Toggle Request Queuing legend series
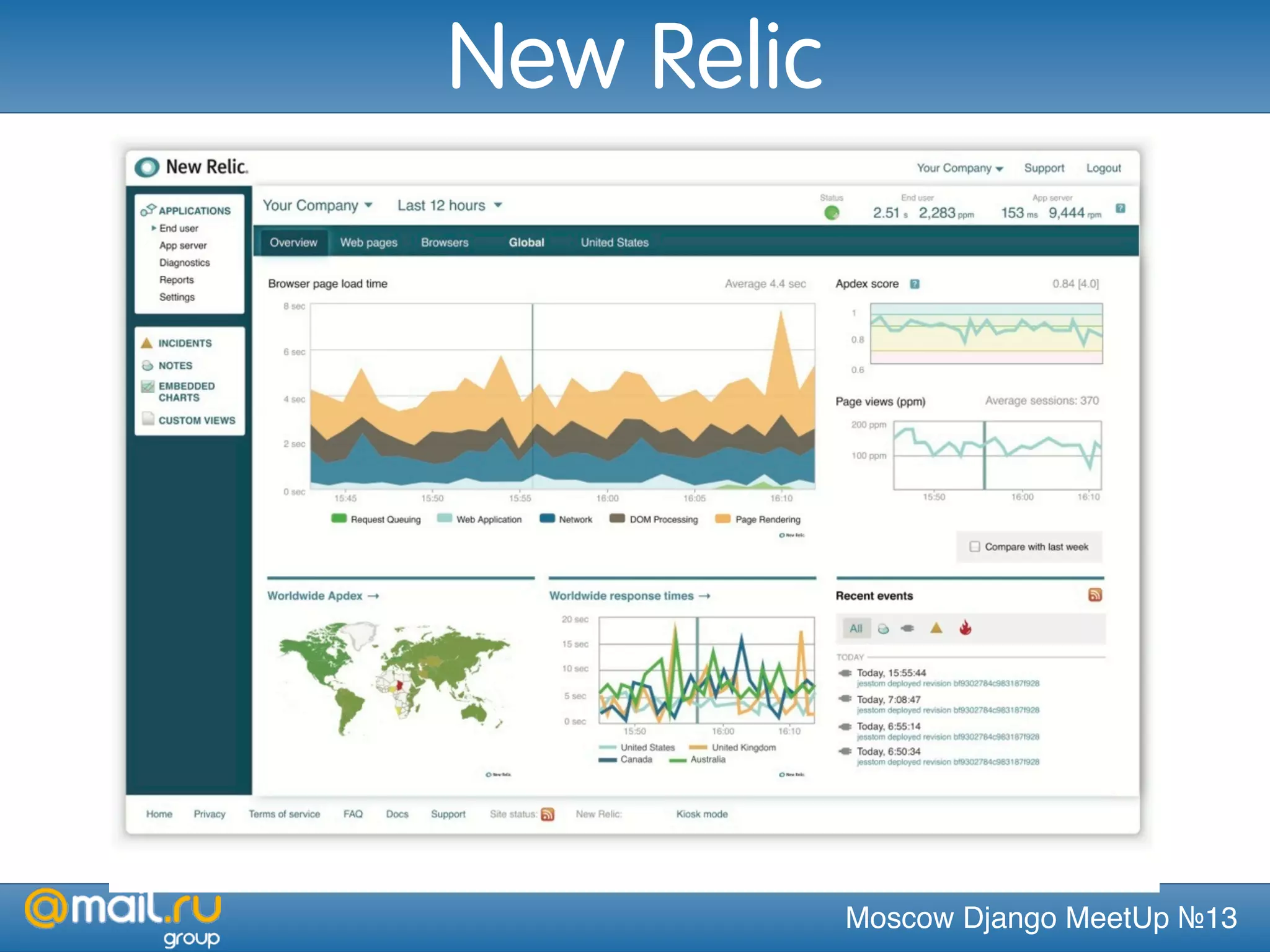The height and width of the screenshot is (952, 1270). click(x=376, y=519)
